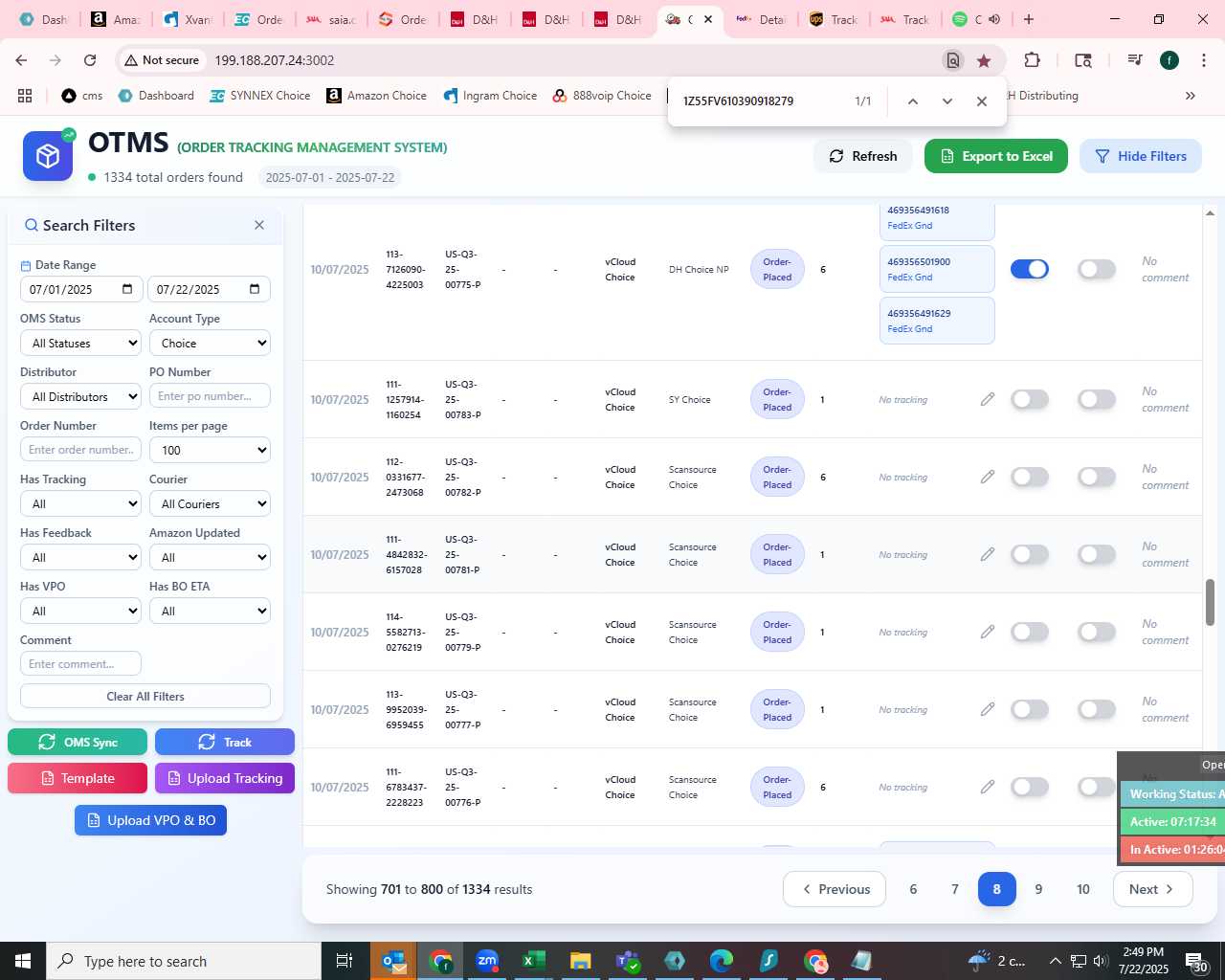Open Chrome menu three dots
Screen dimensions: 1225x980
pyautogui.click(x=1202, y=60)
